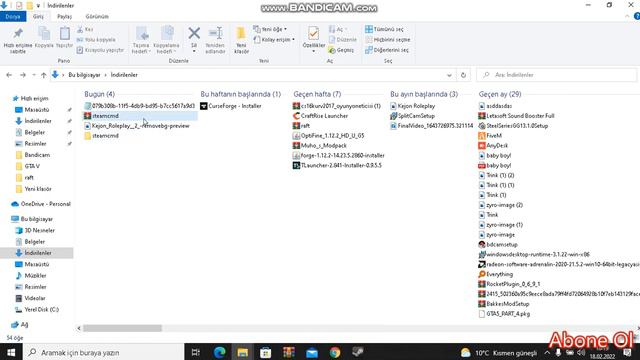
Task: Click the forward navigation arrow
Action: click(x=23, y=75)
